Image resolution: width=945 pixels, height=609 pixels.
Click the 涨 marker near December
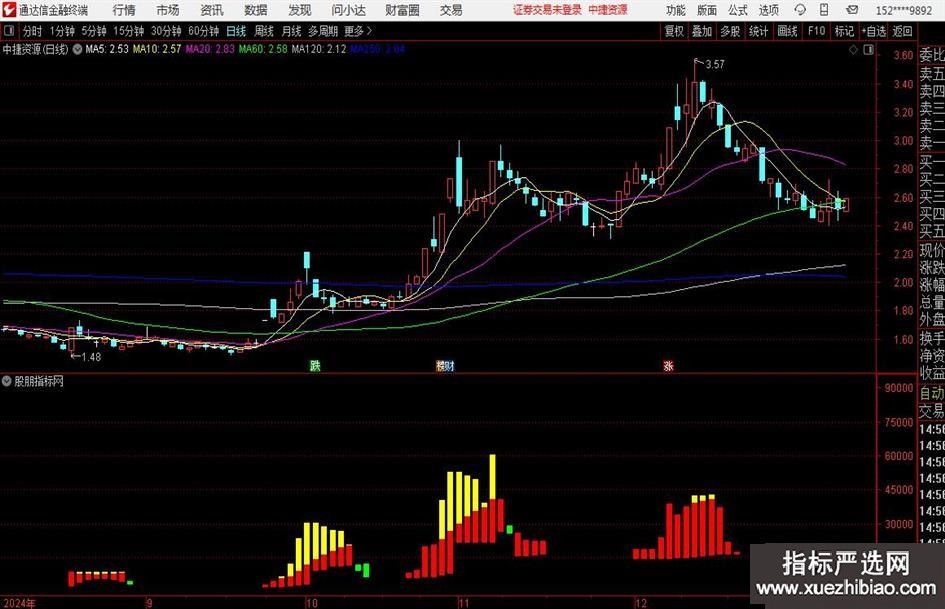[668, 365]
